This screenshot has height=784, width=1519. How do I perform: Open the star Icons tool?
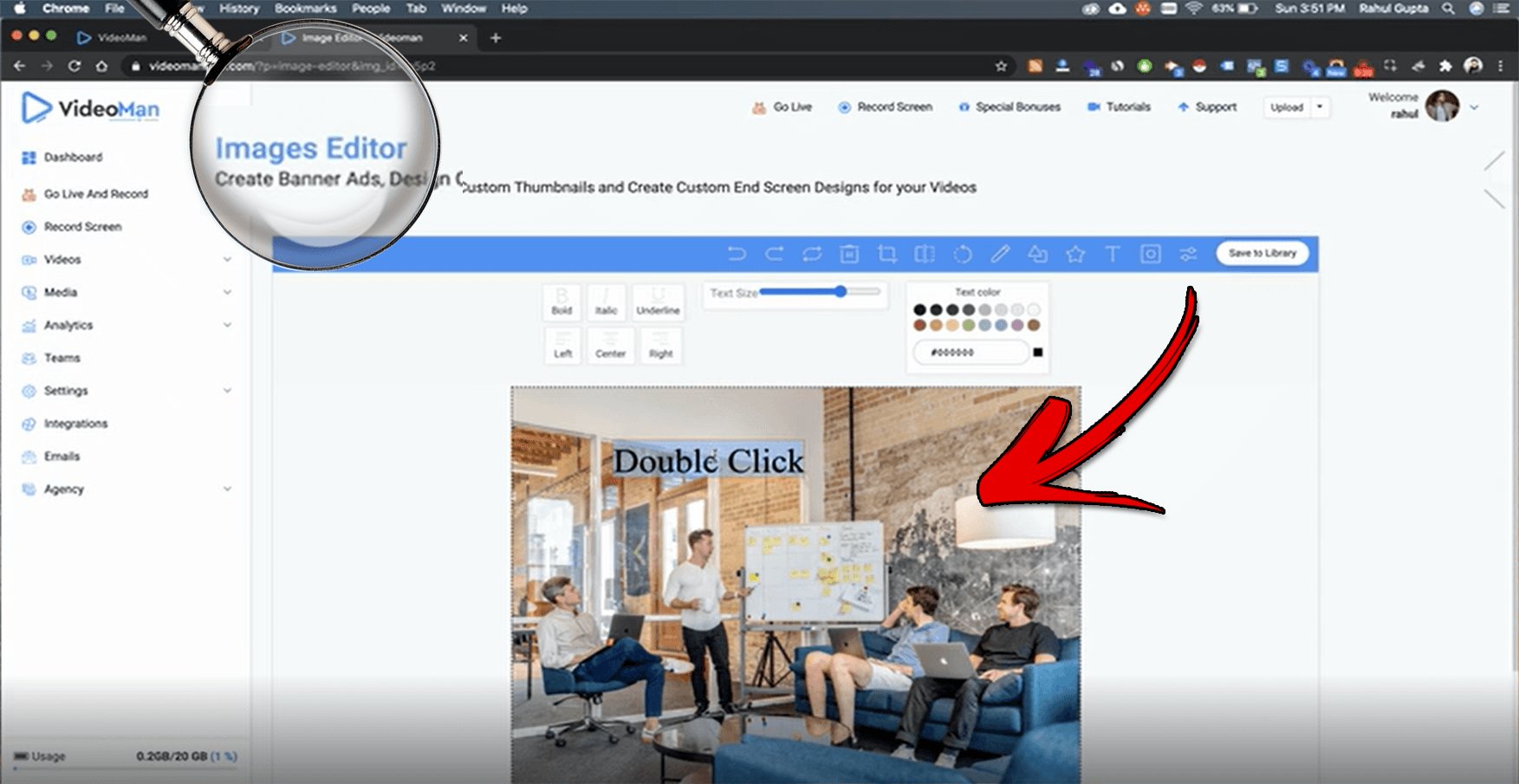(x=1075, y=254)
